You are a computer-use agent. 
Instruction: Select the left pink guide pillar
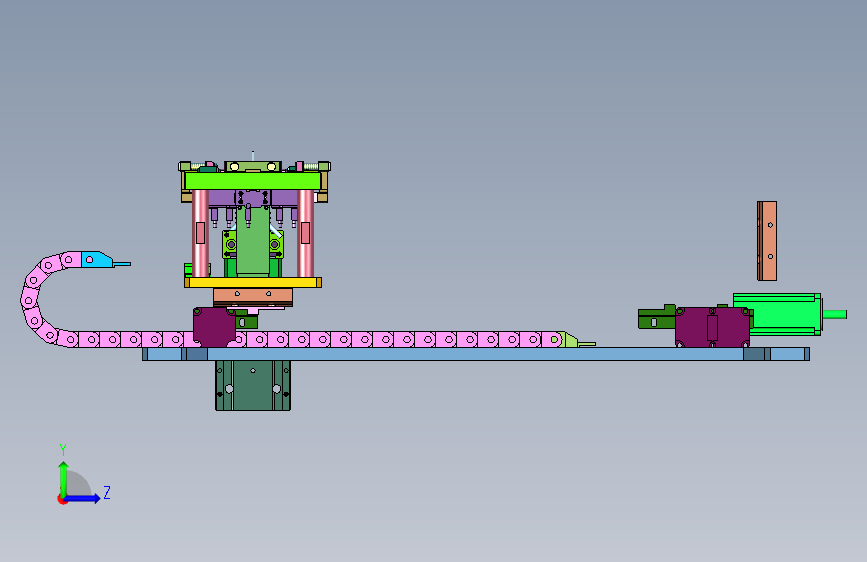(x=200, y=233)
